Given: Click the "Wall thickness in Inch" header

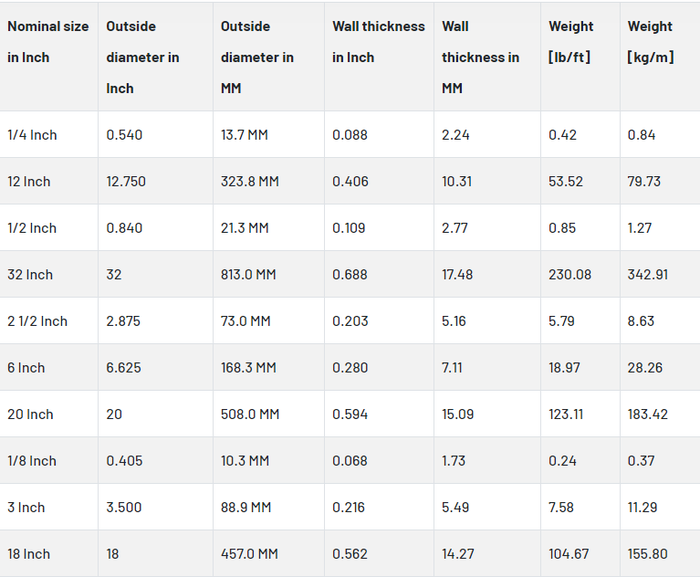Looking at the screenshot, I should point(378,42).
